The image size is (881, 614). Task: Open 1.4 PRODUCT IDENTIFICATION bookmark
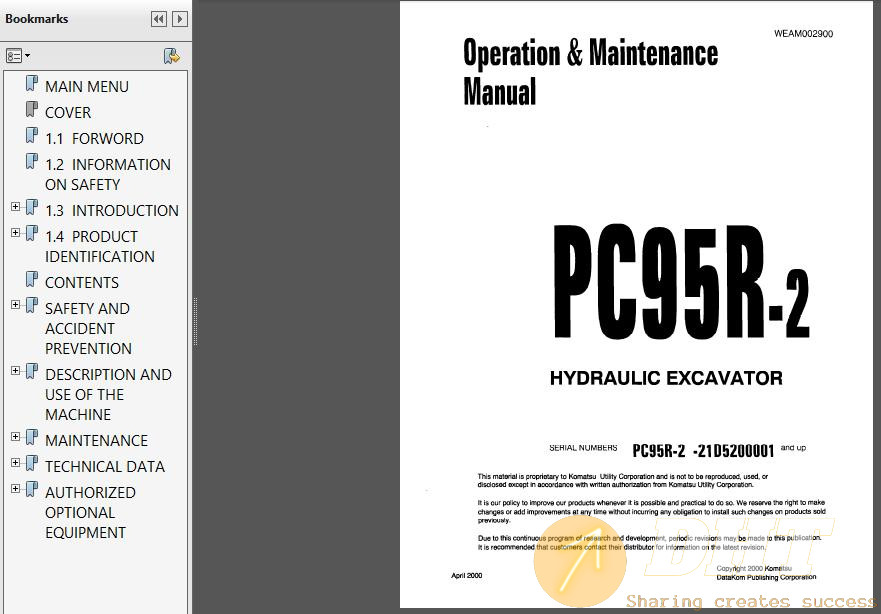[x=100, y=246]
